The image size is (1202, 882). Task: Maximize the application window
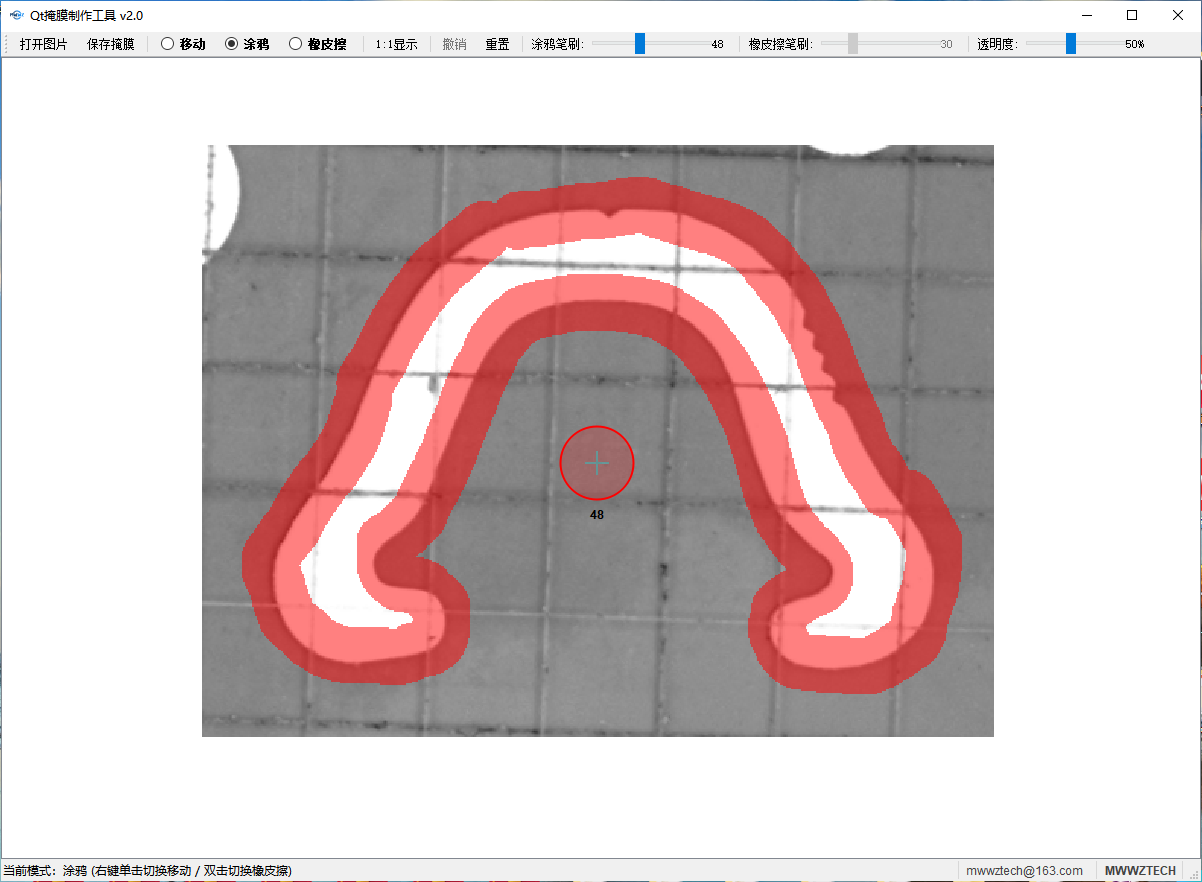pos(1132,15)
